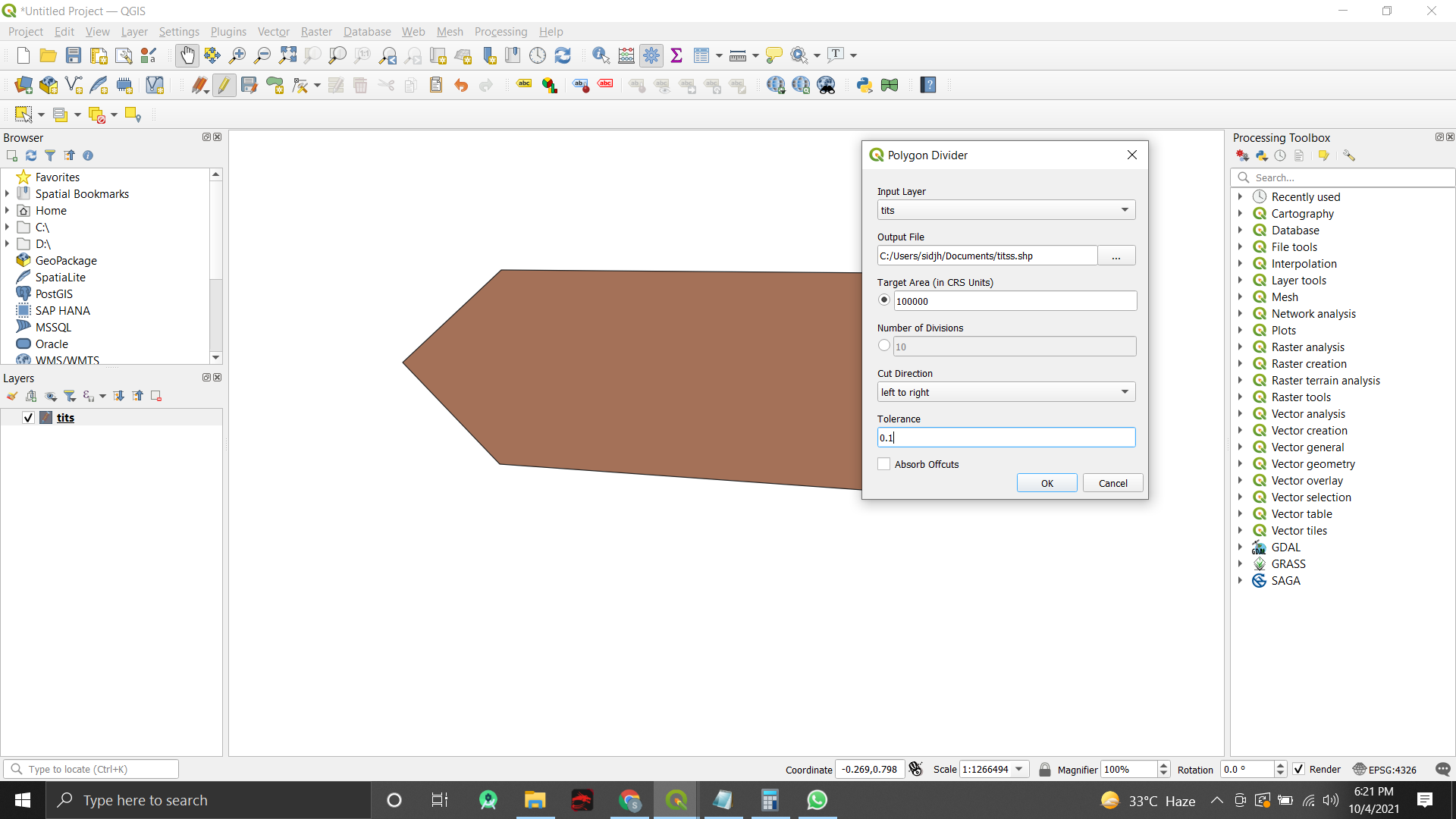
Task: Open the Processing menu
Action: click(500, 32)
